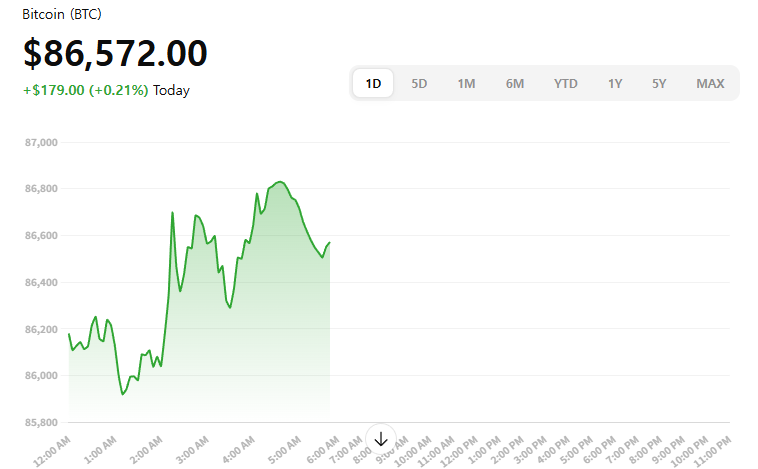Open the YTD chart view
This screenshot has width=758, height=469.
(x=565, y=83)
